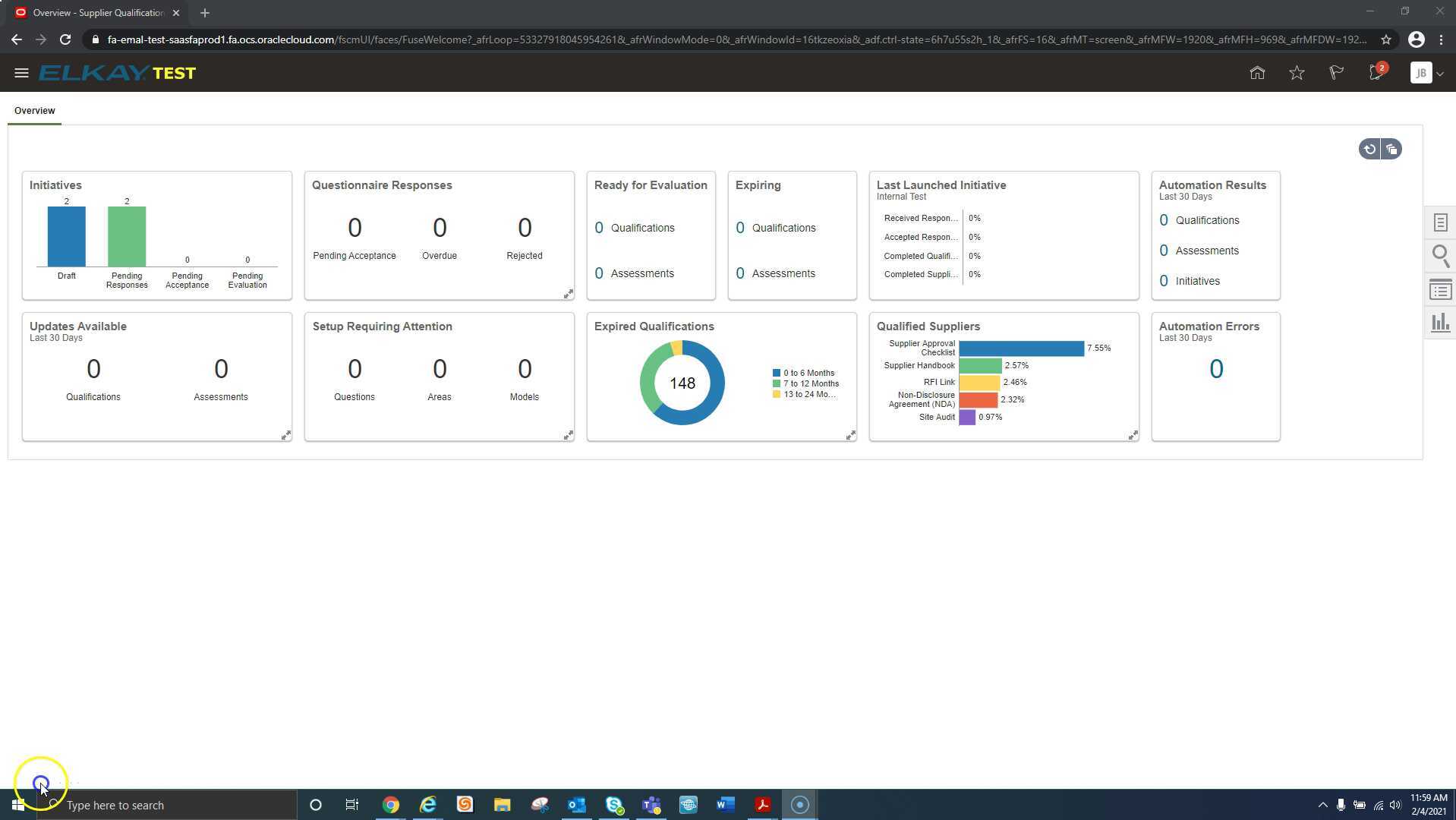Open a new browser tab
The width and height of the screenshot is (1456, 820).
point(205,13)
